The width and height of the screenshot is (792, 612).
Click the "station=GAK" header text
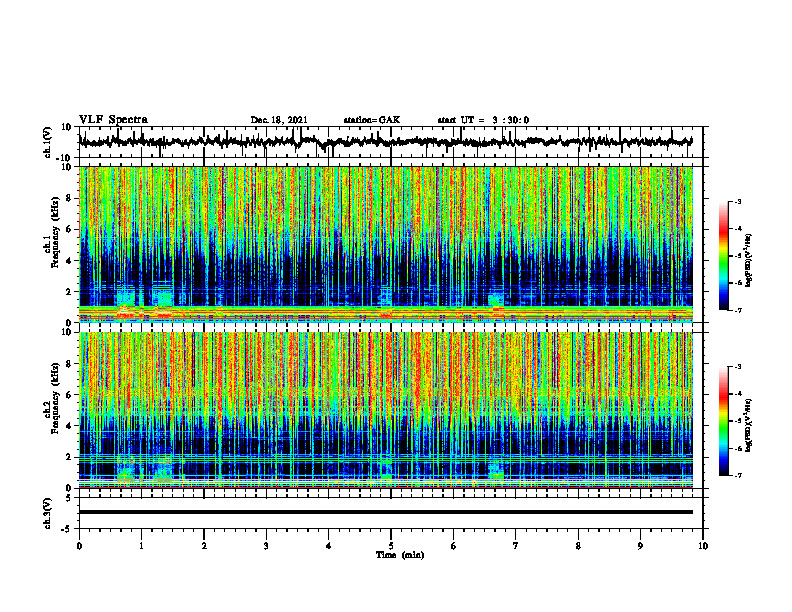click(372, 120)
